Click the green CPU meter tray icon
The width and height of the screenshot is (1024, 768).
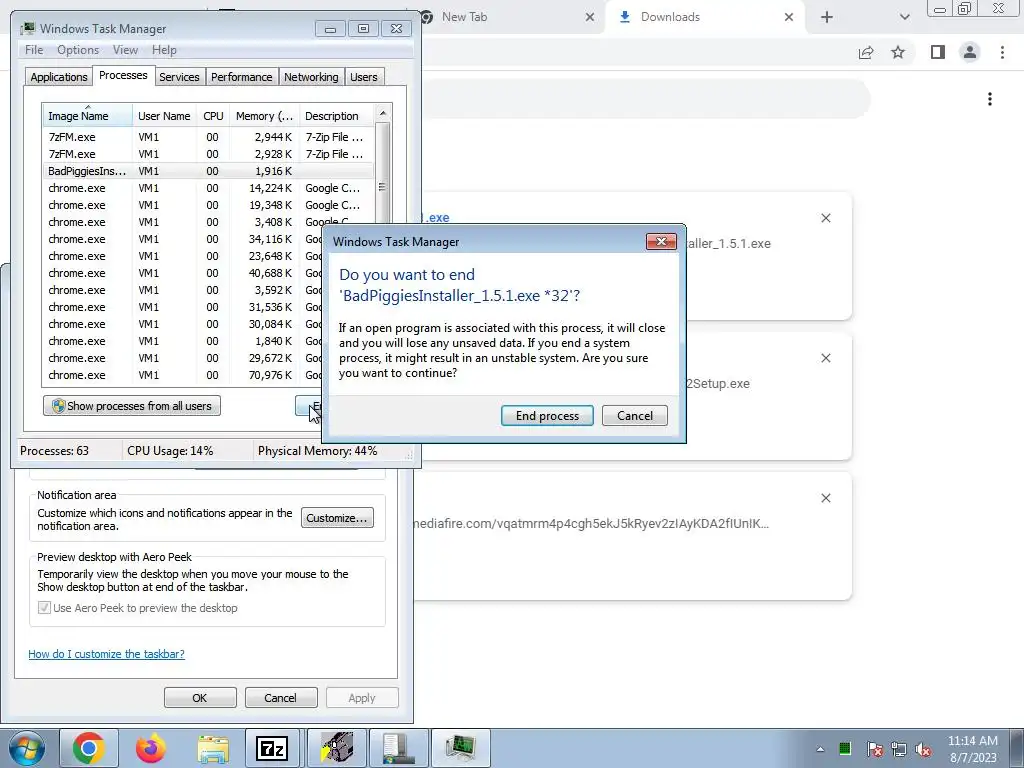click(x=844, y=749)
